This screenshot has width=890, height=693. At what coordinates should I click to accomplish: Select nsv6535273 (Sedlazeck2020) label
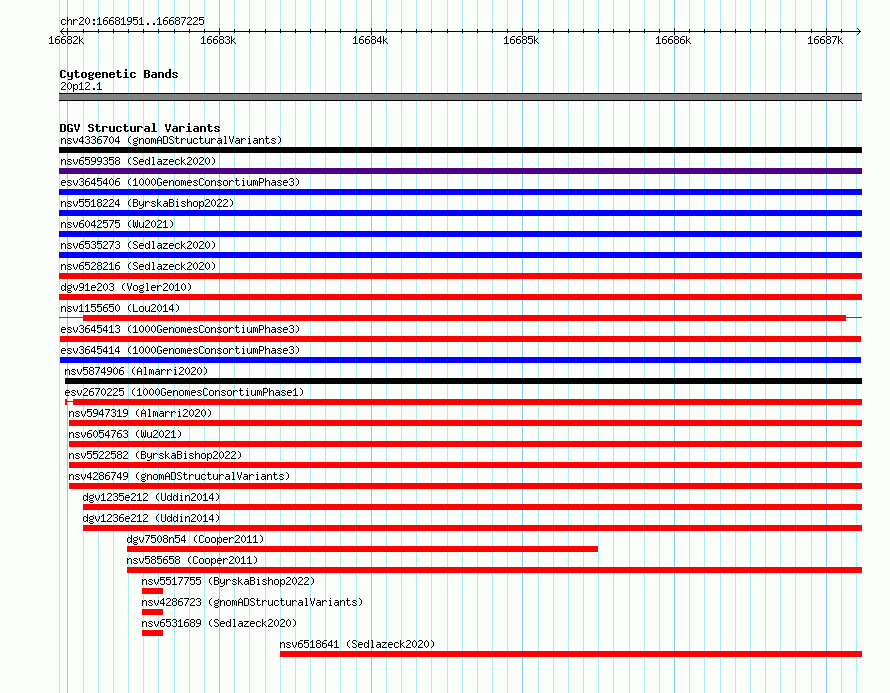[138, 245]
